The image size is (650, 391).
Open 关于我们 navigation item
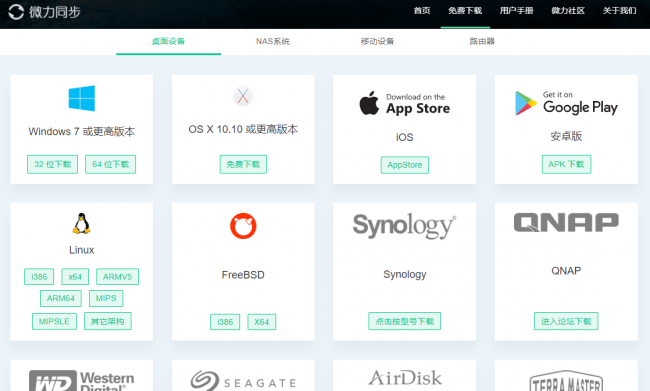619,11
